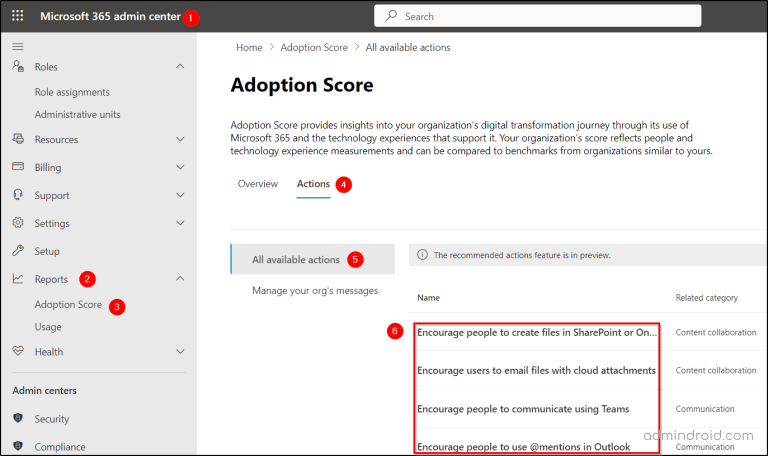The width and height of the screenshot is (768, 456).
Task: Click inside the Search field
Action: pos(537,16)
